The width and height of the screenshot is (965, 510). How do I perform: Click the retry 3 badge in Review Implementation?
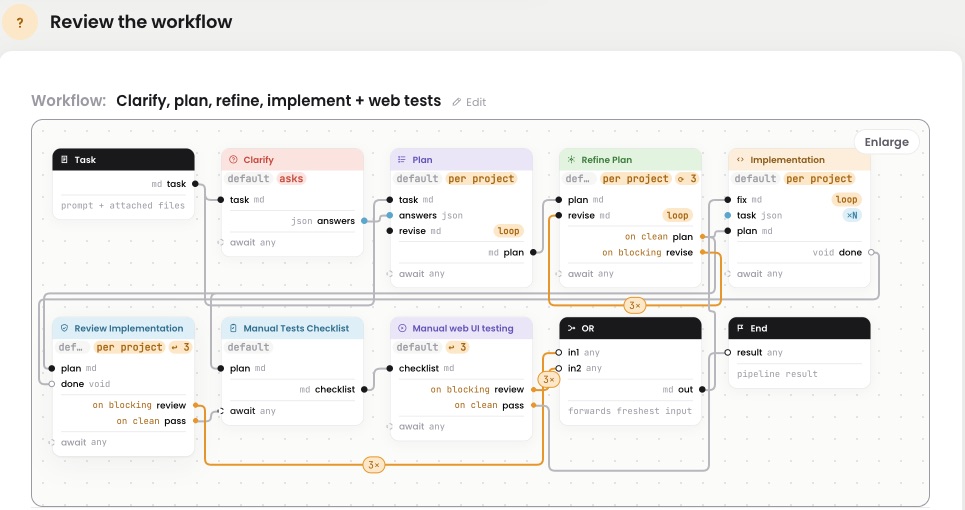click(180, 347)
